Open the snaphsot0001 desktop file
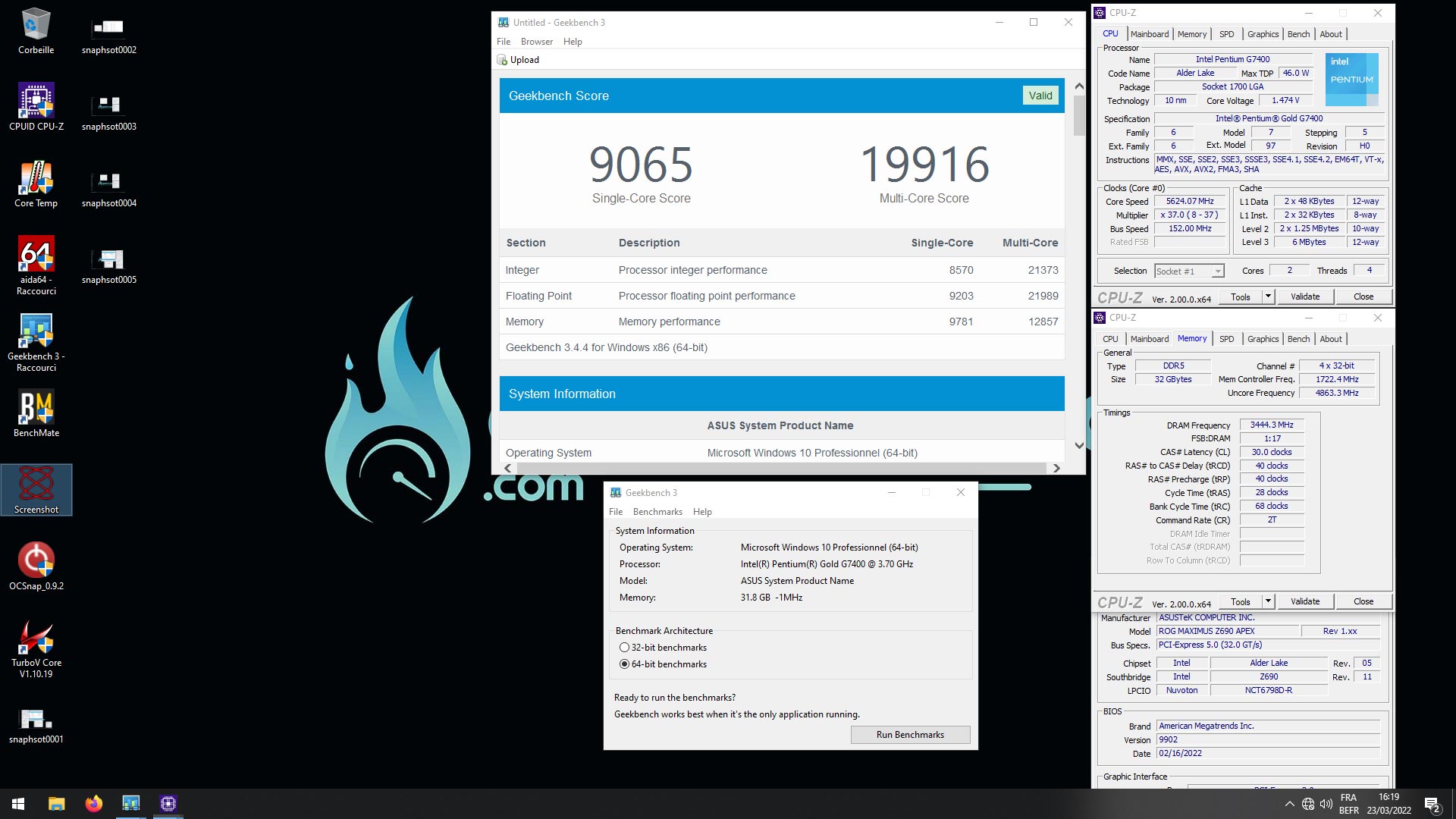Image resolution: width=1456 pixels, height=819 pixels. click(36, 726)
